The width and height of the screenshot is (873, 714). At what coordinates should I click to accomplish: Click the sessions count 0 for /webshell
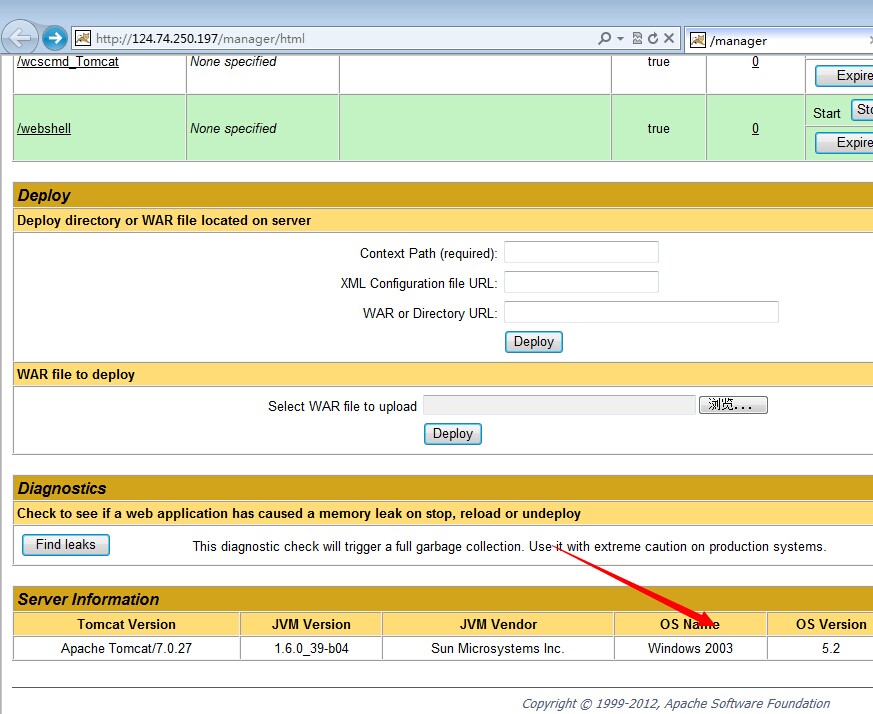[x=755, y=128]
